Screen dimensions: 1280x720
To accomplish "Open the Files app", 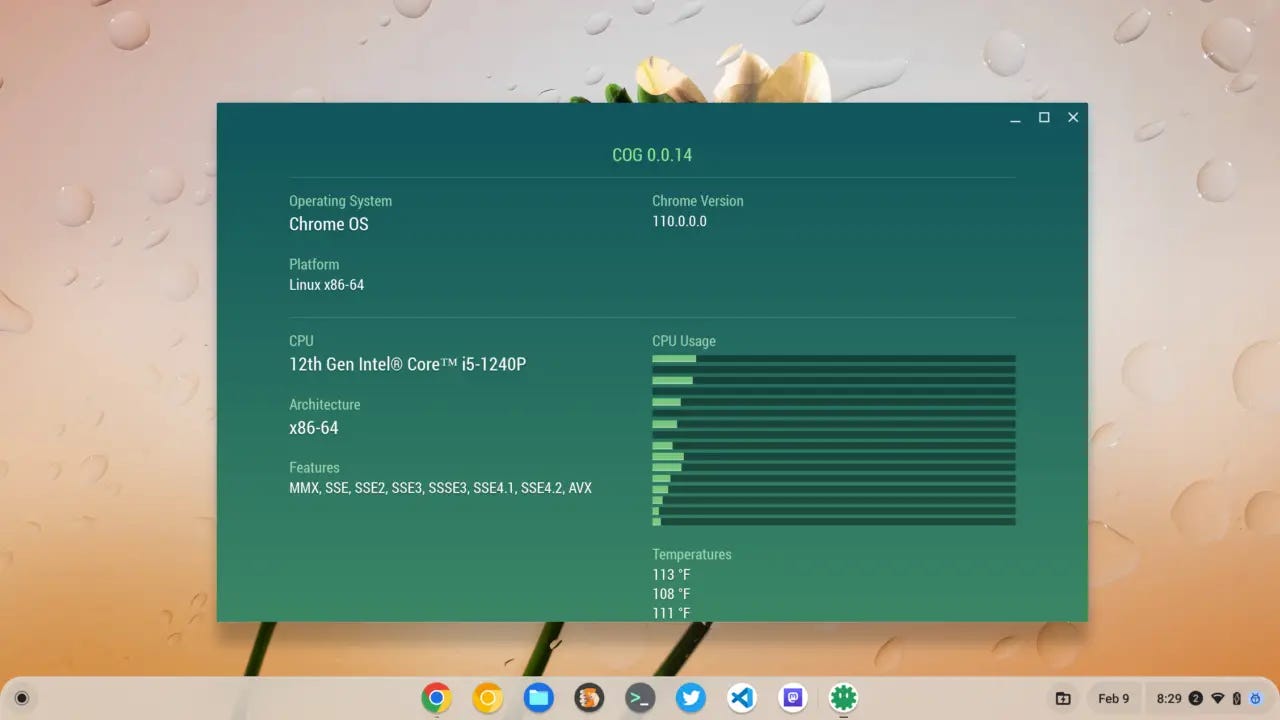I will tap(538, 698).
